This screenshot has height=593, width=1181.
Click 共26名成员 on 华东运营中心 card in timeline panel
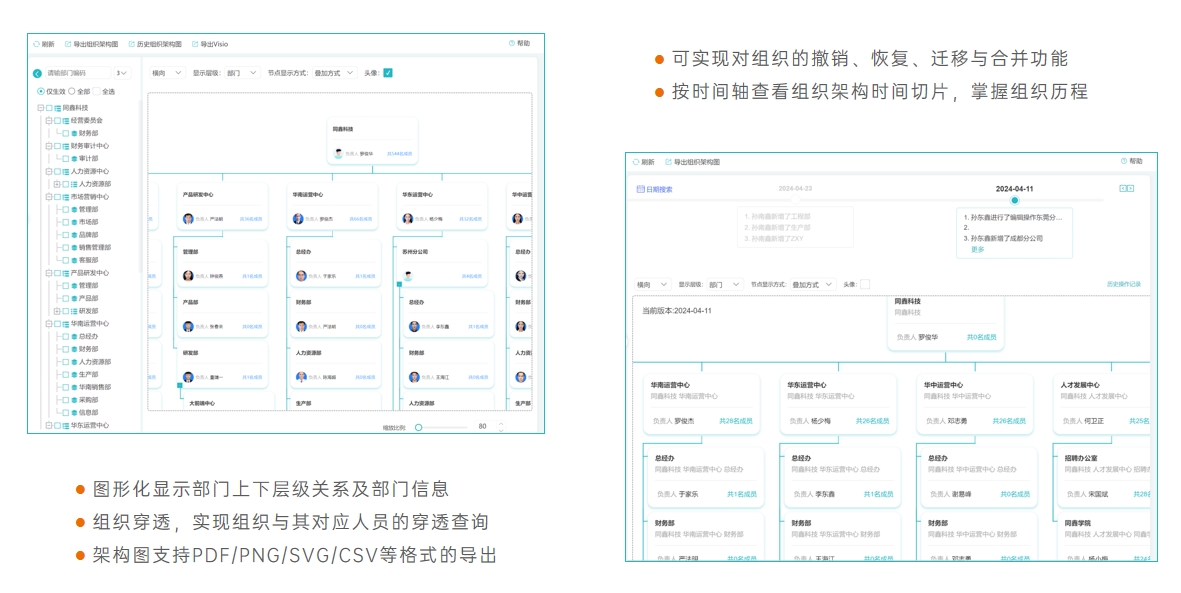[872, 421]
